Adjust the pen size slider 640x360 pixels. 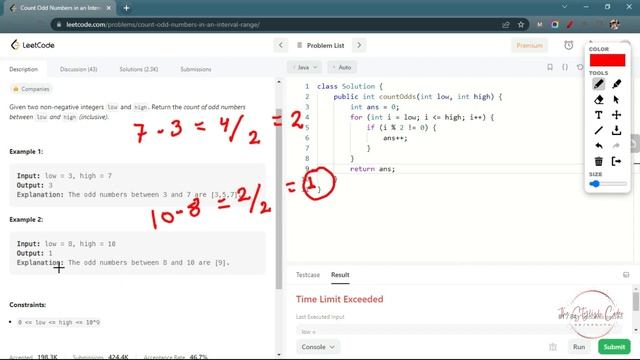608,184
